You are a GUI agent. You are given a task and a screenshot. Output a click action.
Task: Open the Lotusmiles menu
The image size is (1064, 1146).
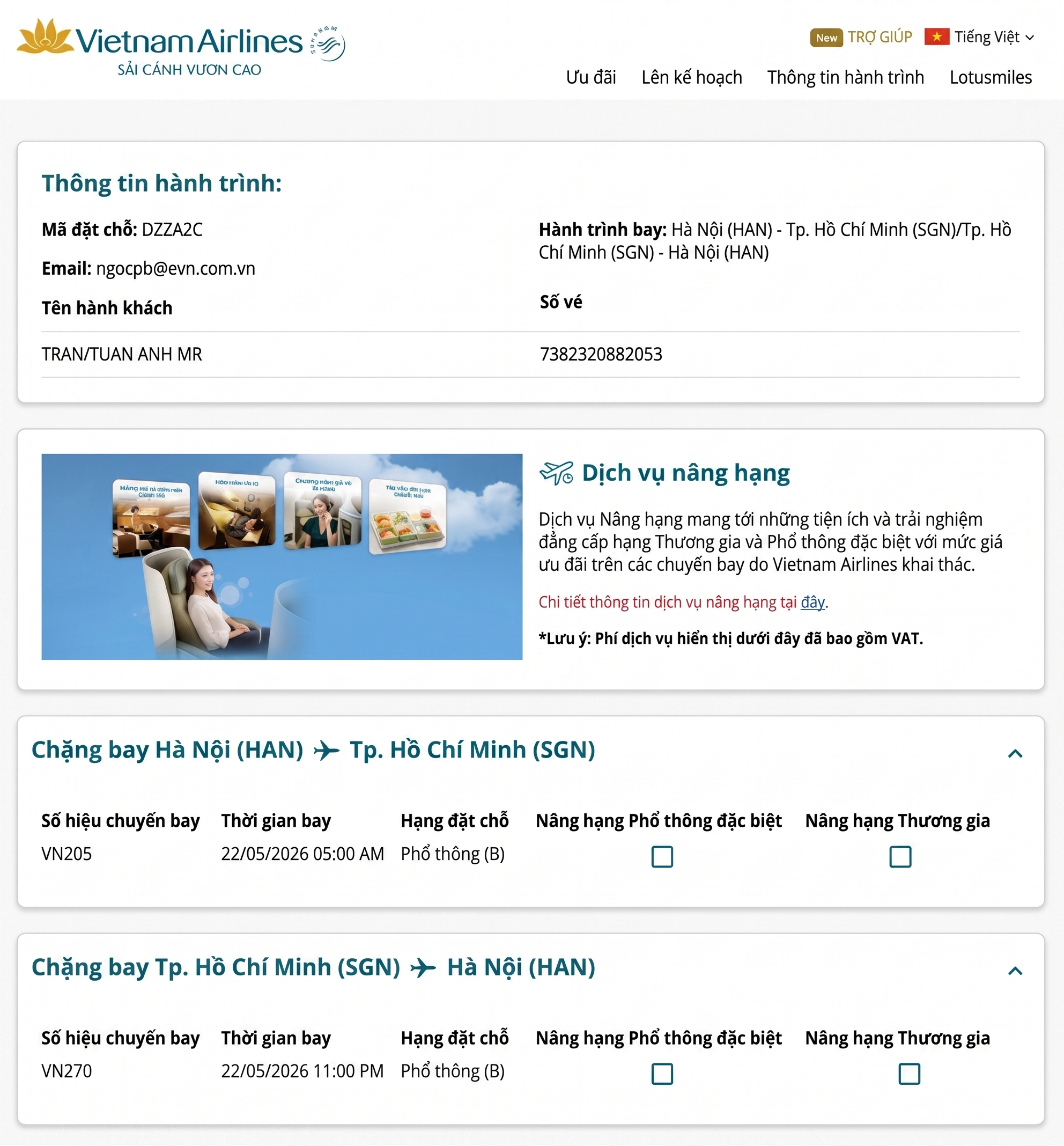[991, 77]
